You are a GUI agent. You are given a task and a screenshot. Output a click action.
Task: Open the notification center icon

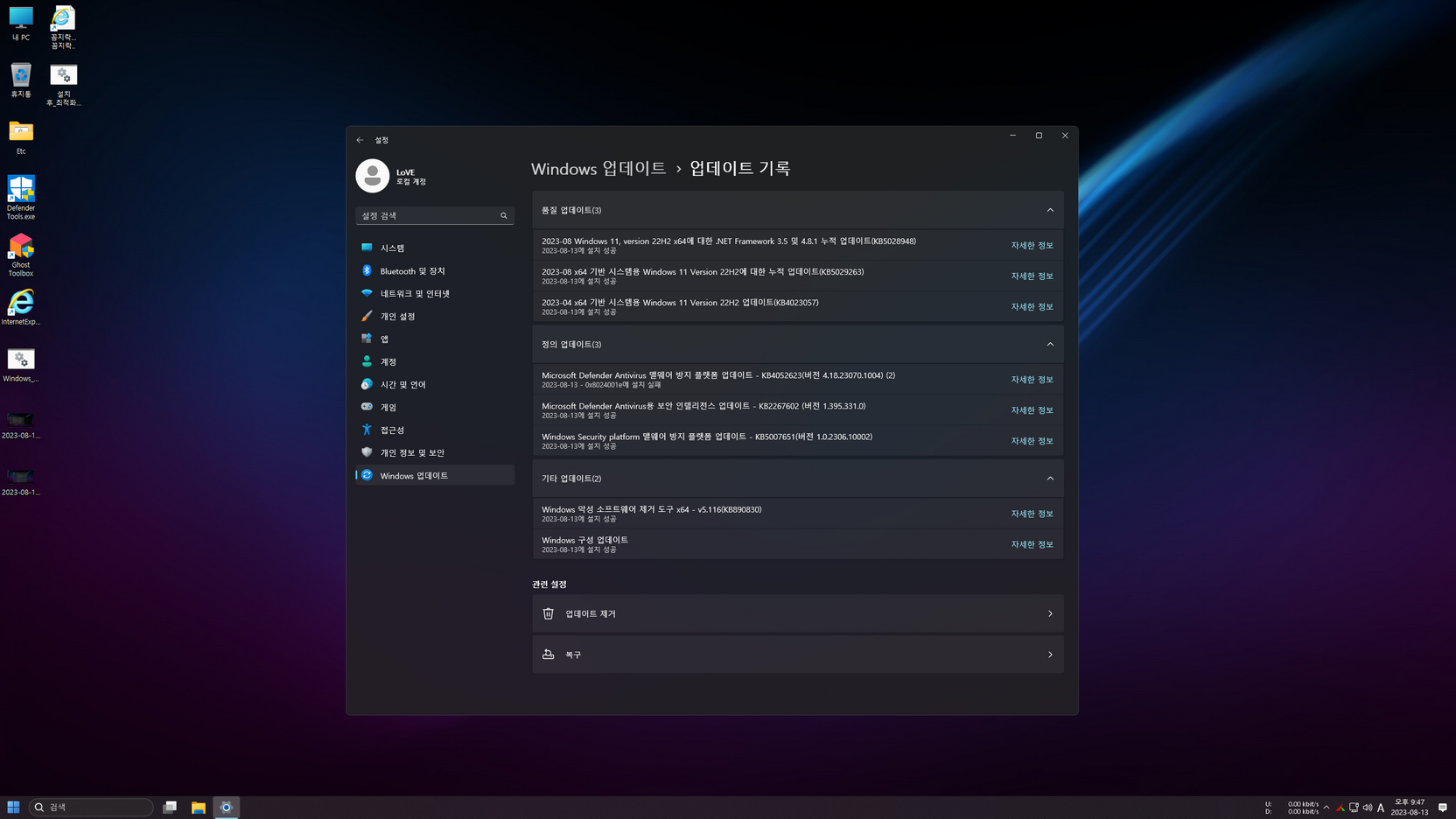coord(1443,808)
